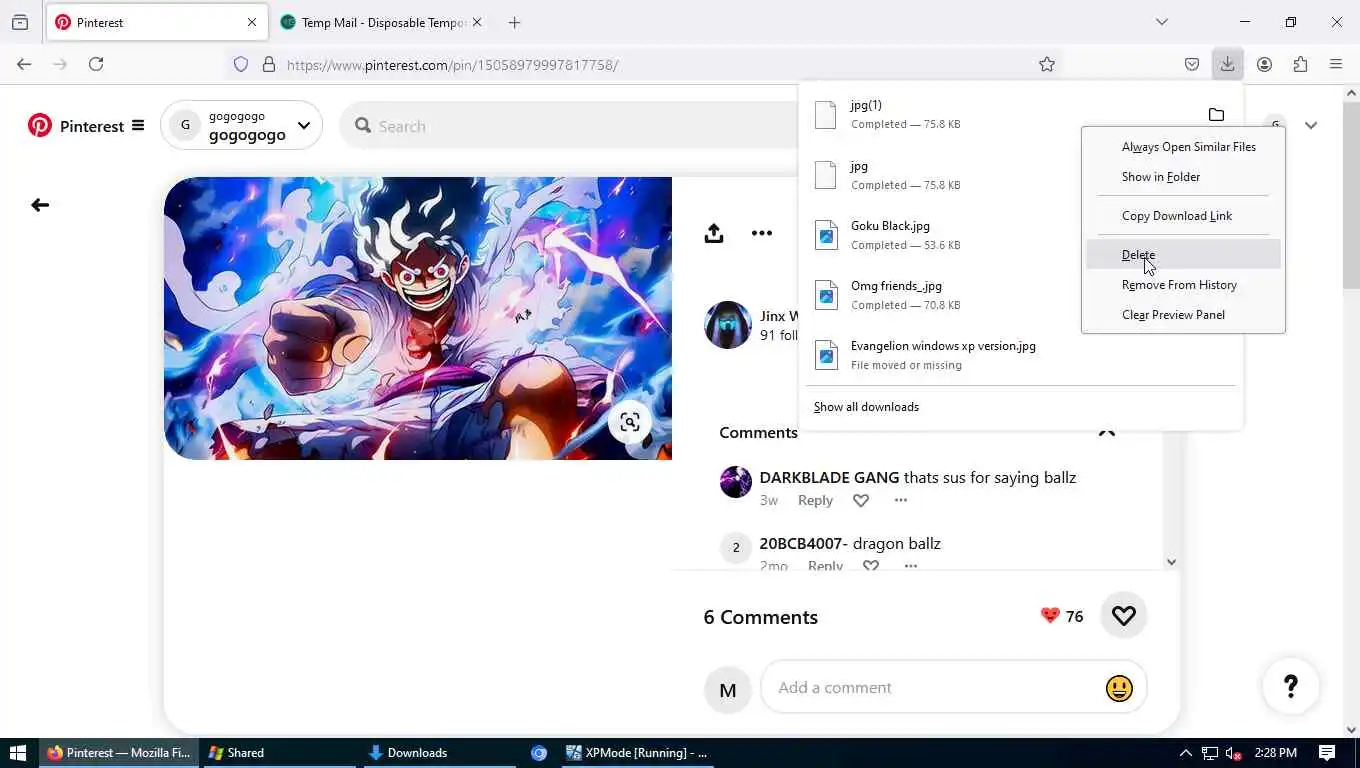1360x768 pixels.
Task: Click the red heart reactions count icon
Action: tap(1050, 616)
